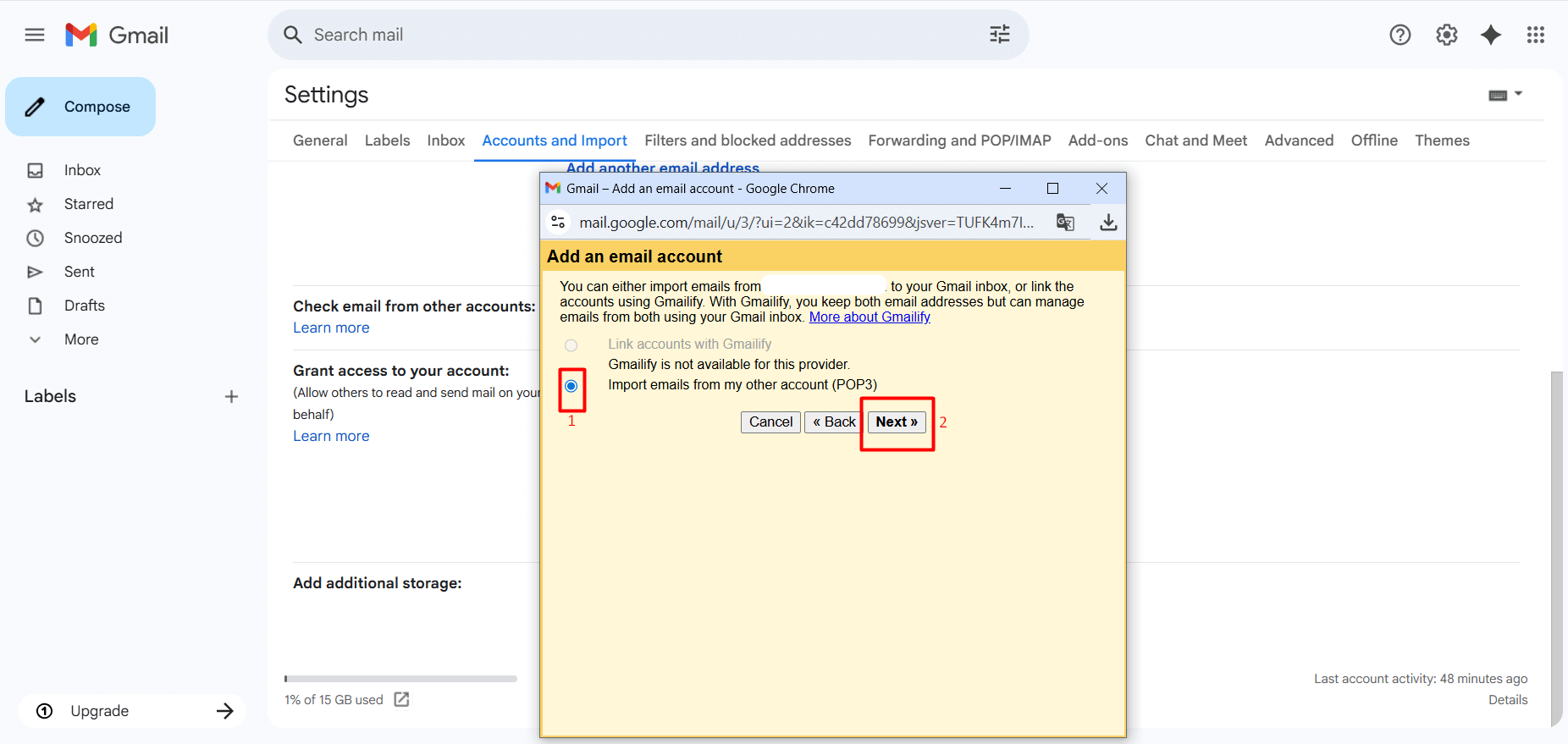Click the search magnifier icon
1568x744 pixels.
point(293,35)
